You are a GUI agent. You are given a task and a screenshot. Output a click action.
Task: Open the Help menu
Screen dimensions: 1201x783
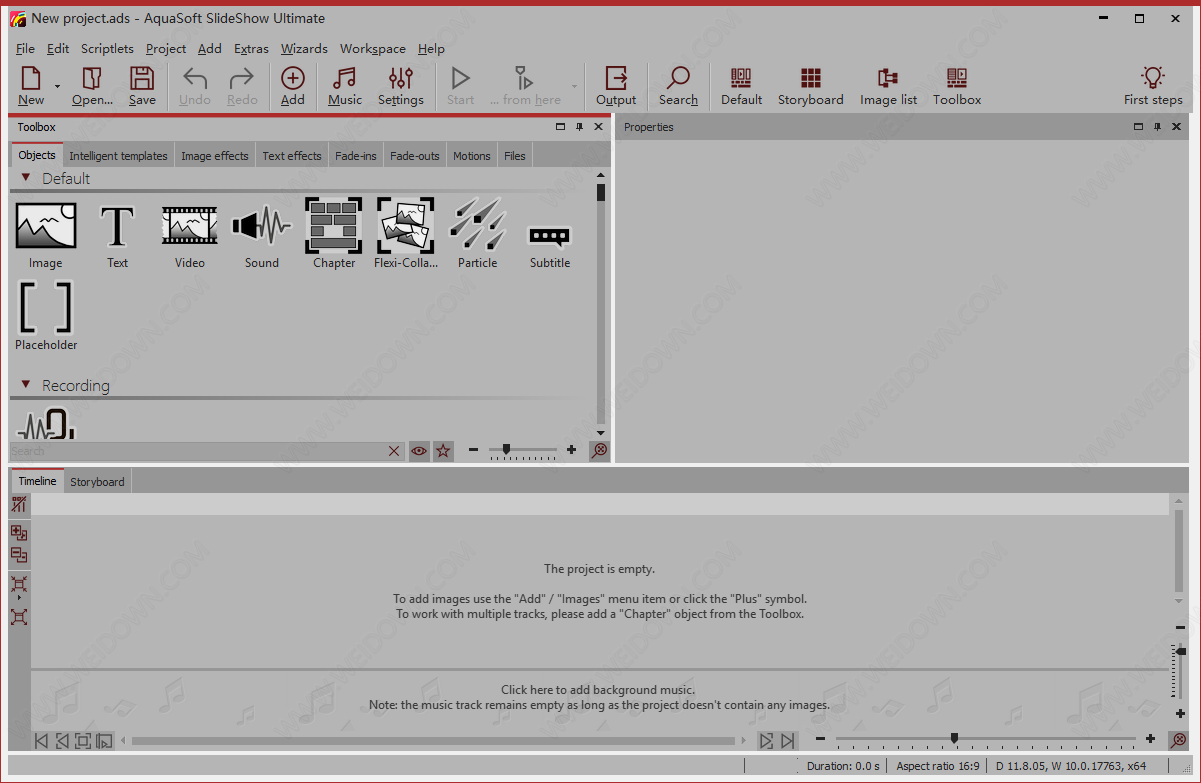[431, 48]
